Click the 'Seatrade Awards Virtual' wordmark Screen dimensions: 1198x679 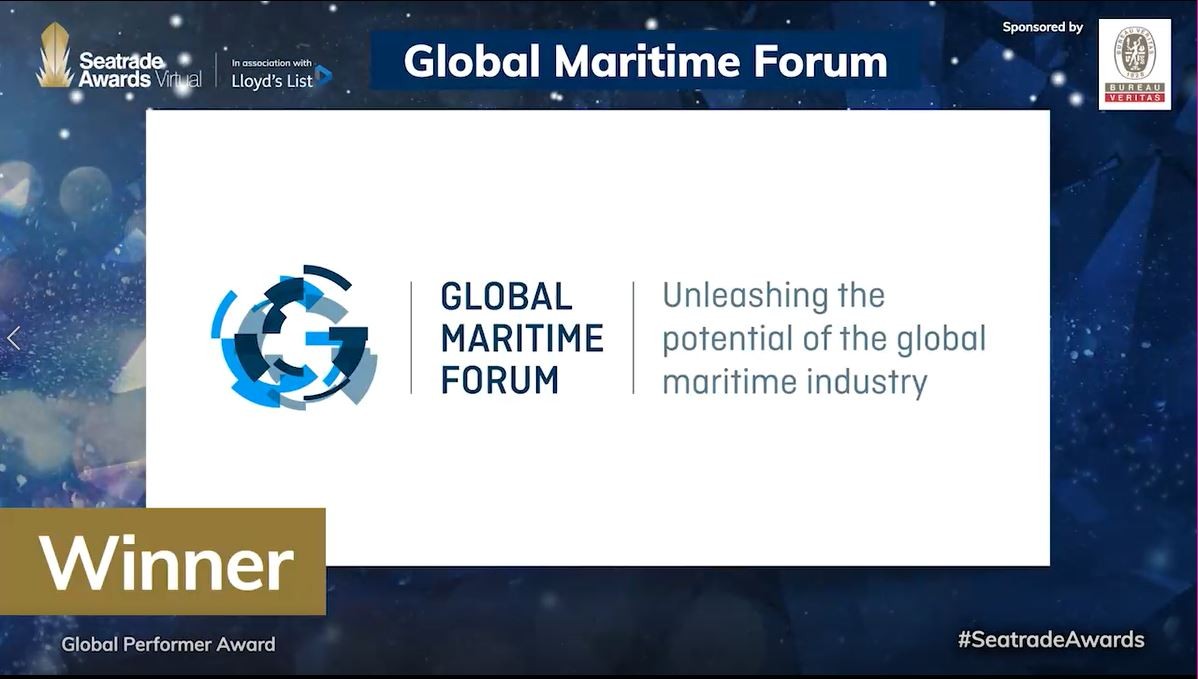(x=141, y=70)
